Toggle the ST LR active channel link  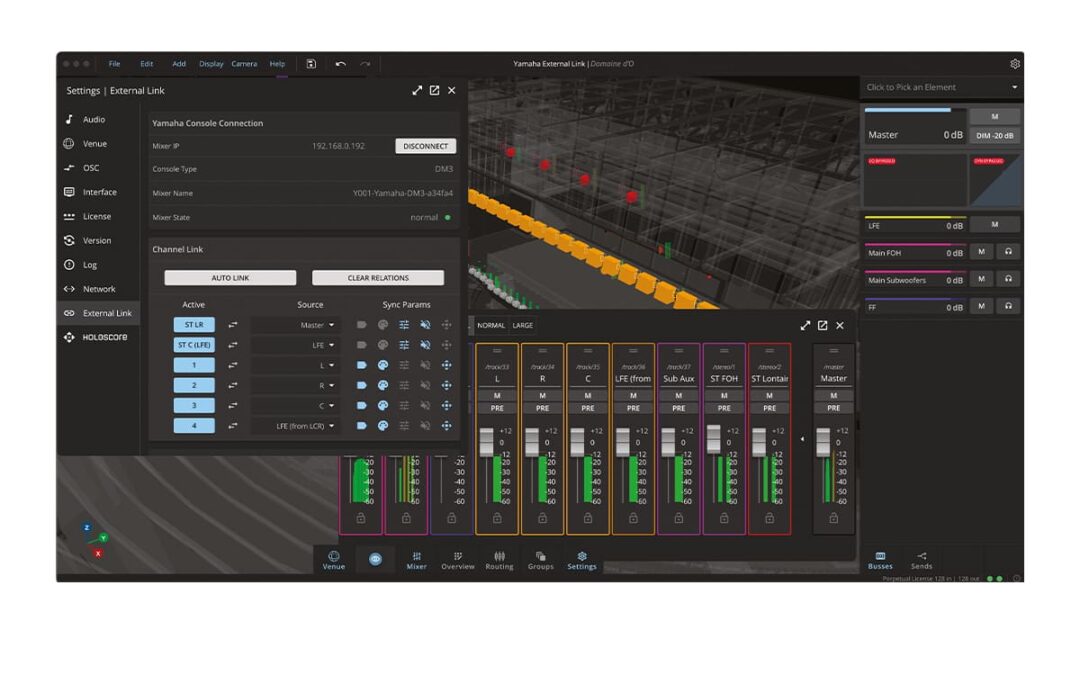click(194, 324)
